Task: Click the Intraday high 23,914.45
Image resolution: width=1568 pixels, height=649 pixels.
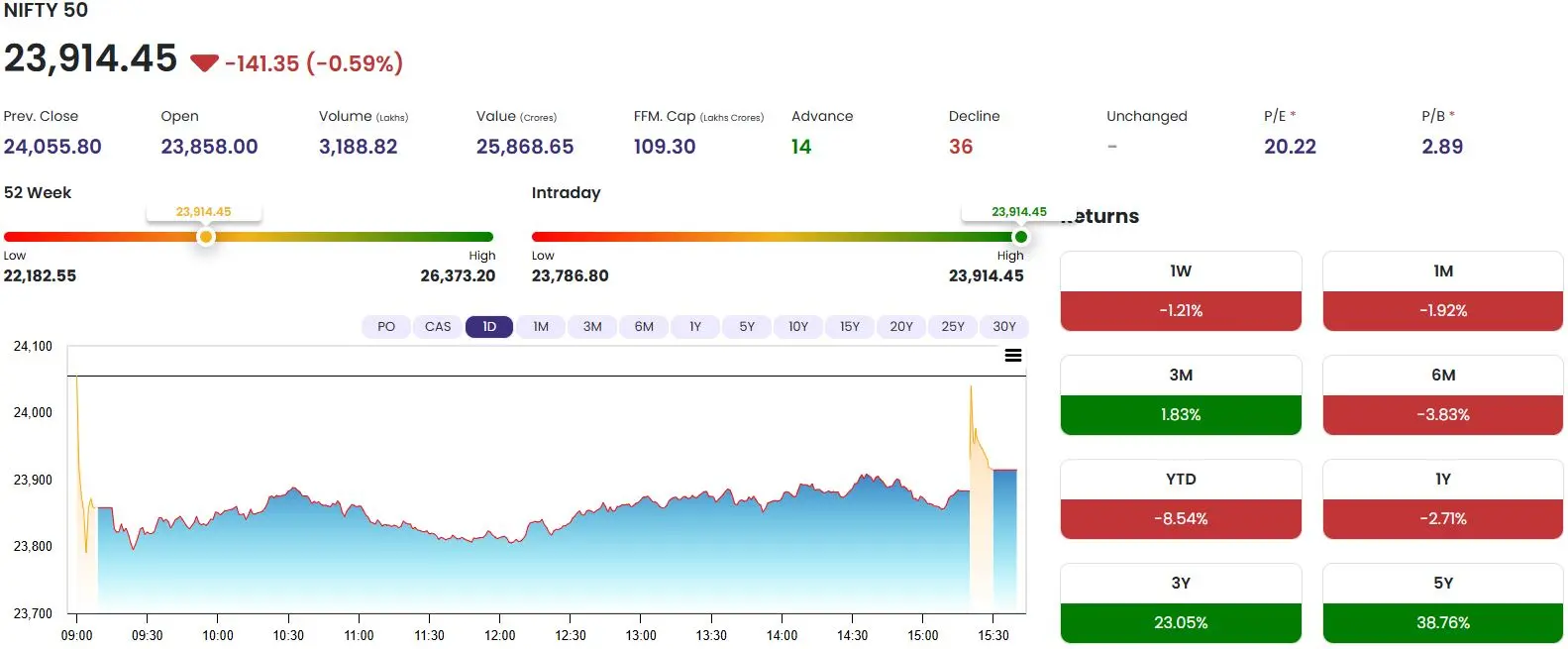Action: (986, 275)
